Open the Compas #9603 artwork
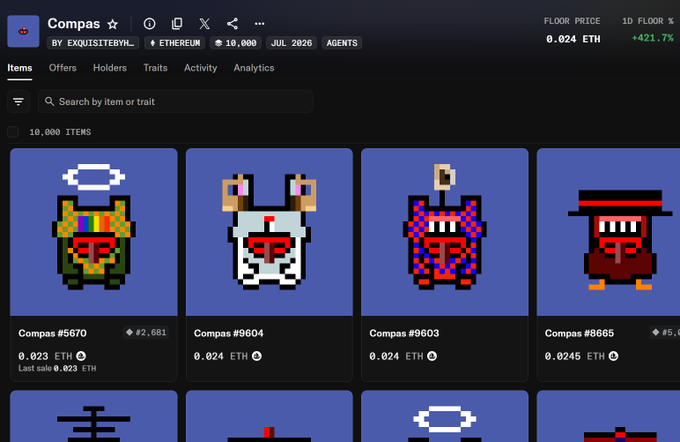Screen dimensions: 680x442 point(445,232)
